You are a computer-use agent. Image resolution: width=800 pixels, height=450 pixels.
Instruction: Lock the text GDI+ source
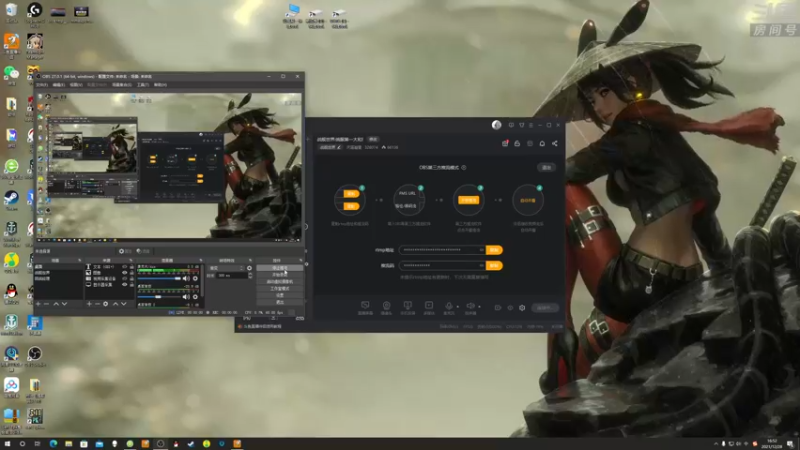click(x=132, y=267)
